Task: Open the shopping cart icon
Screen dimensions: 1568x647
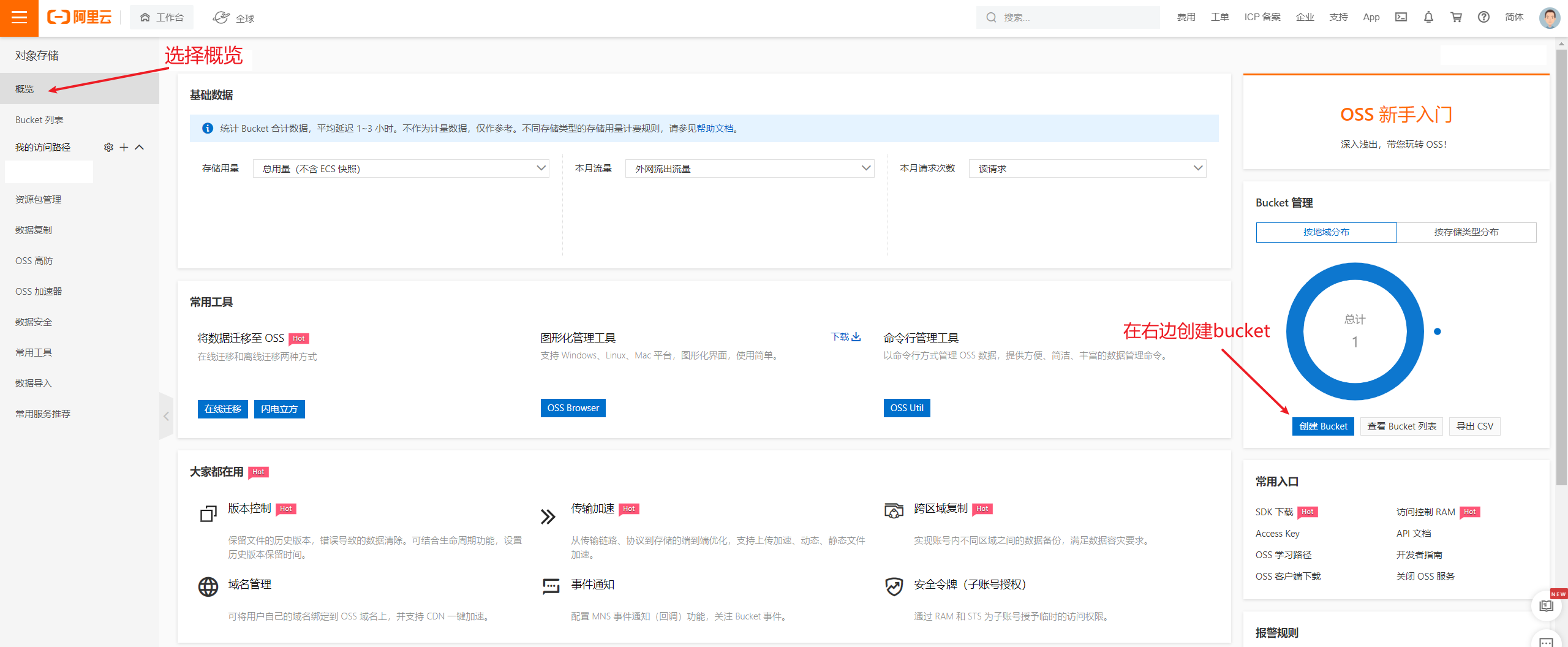Action: point(1456,17)
